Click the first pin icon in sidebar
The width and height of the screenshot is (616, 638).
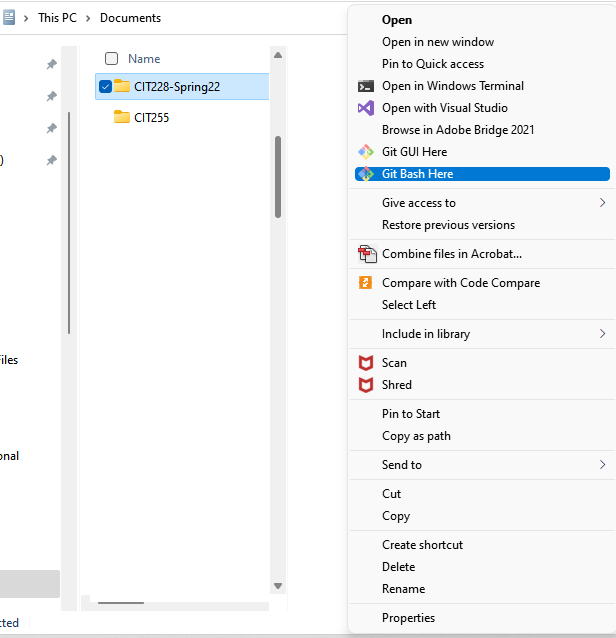51,64
